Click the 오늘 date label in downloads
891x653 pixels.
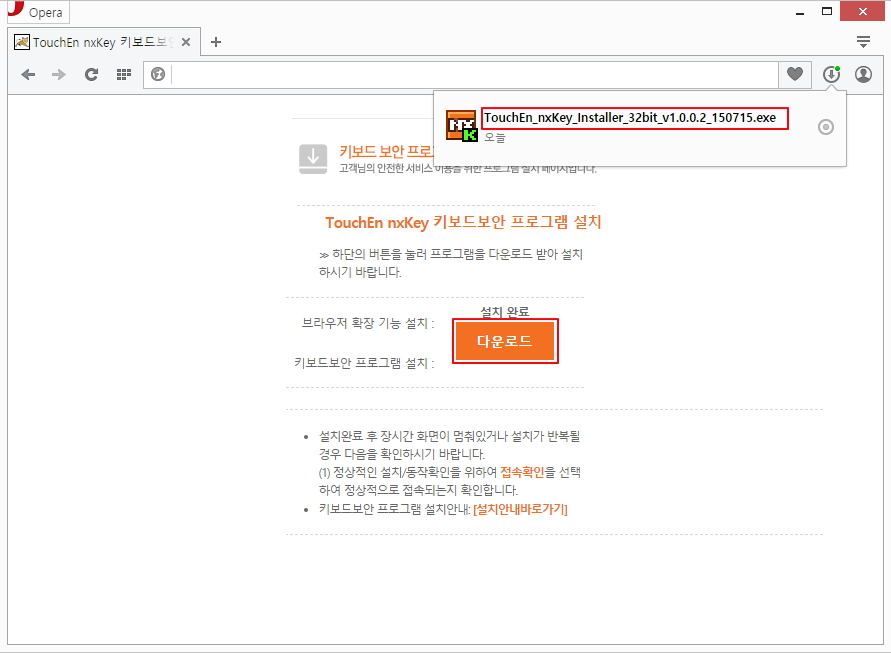pyautogui.click(x=494, y=138)
